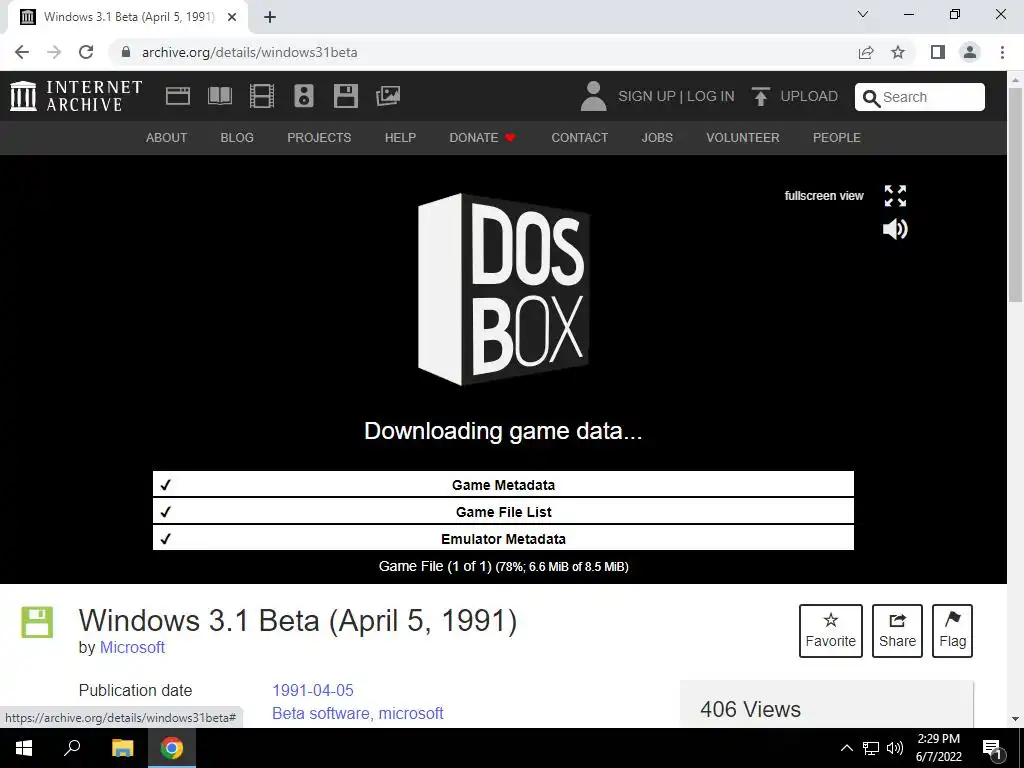1024x768 pixels.
Task: Open a new tab
Action: click(x=270, y=17)
